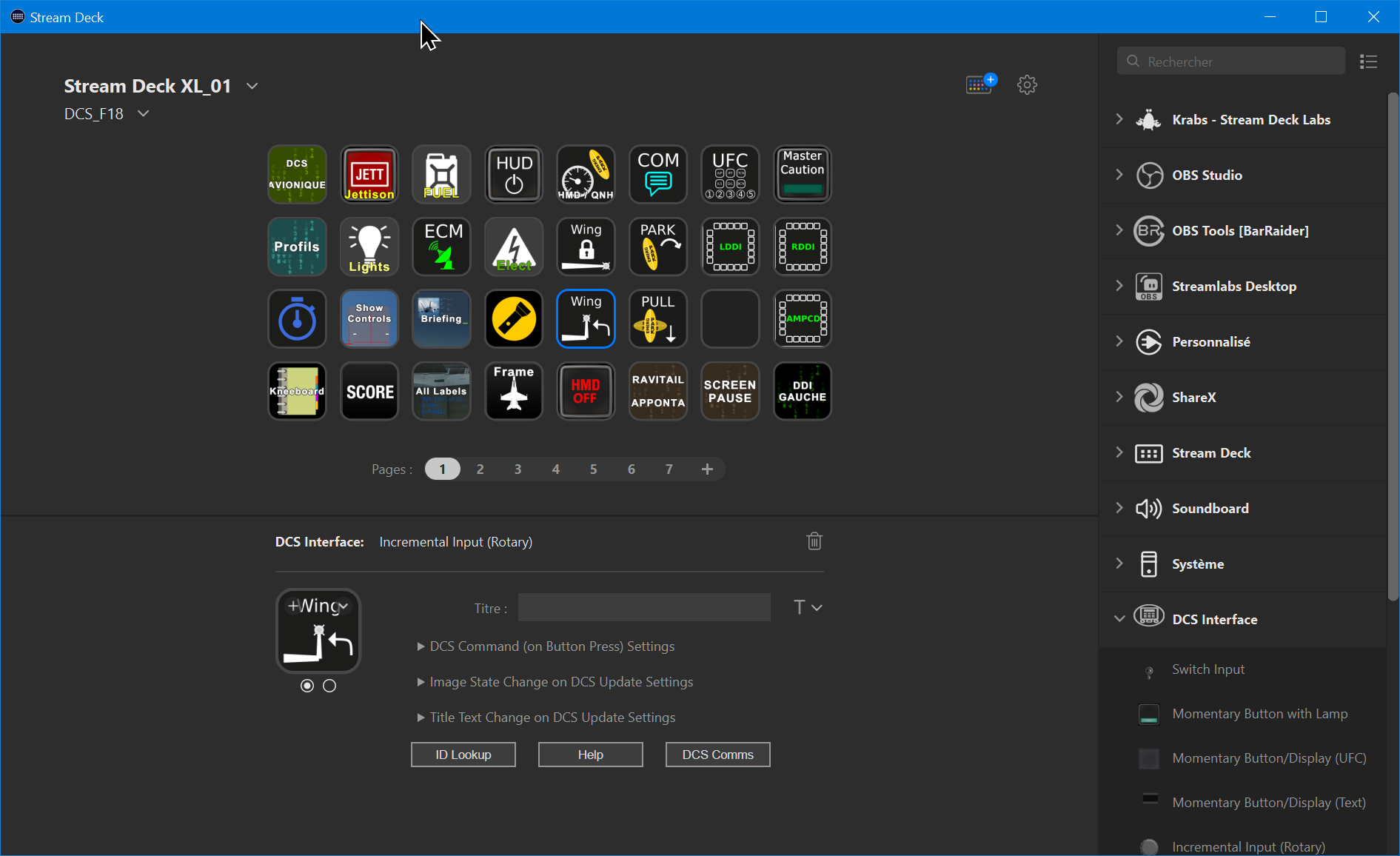Select the JETT Jettison key
The height and width of the screenshot is (856, 1400).
(369, 174)
